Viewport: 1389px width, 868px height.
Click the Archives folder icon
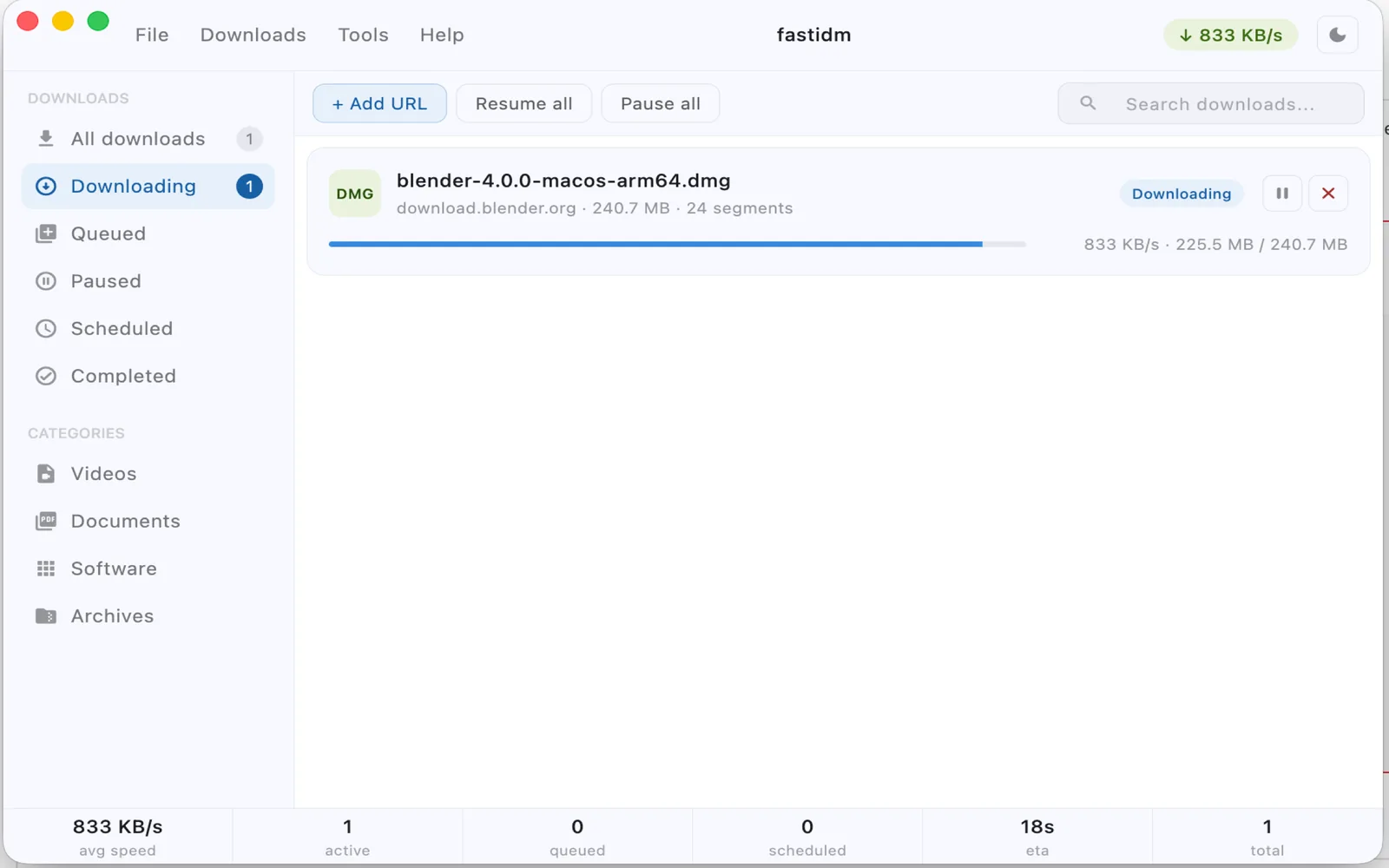click(46, 616)
